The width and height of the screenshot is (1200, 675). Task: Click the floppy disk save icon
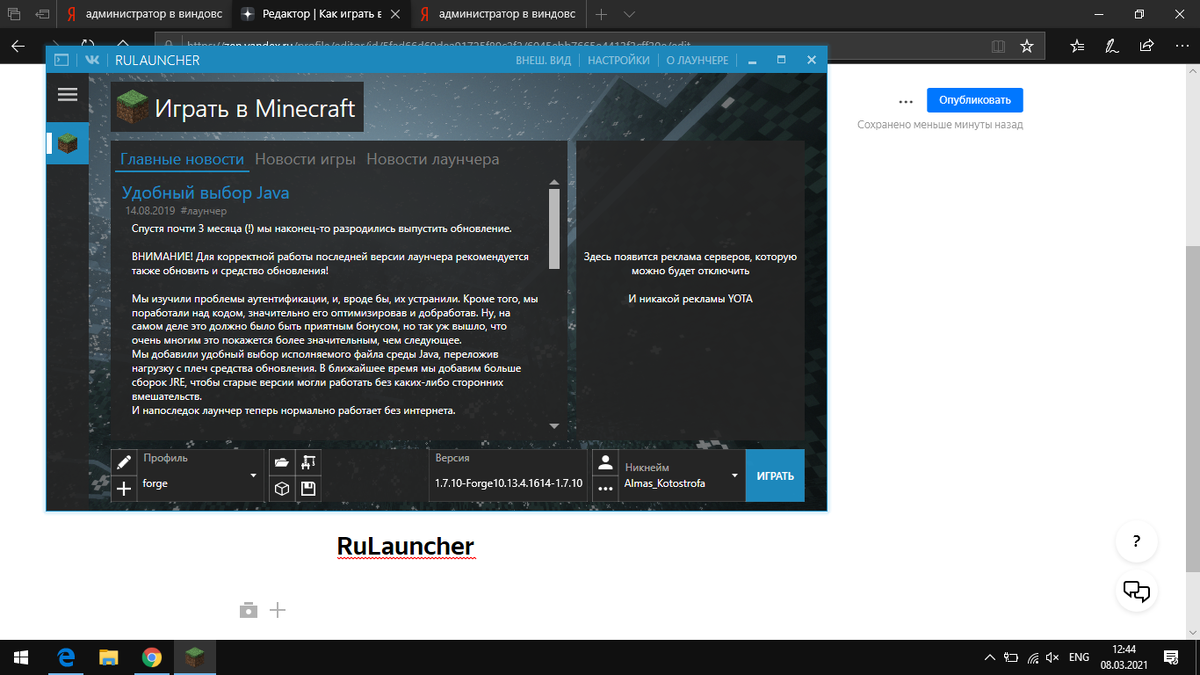tap(309, 489)
